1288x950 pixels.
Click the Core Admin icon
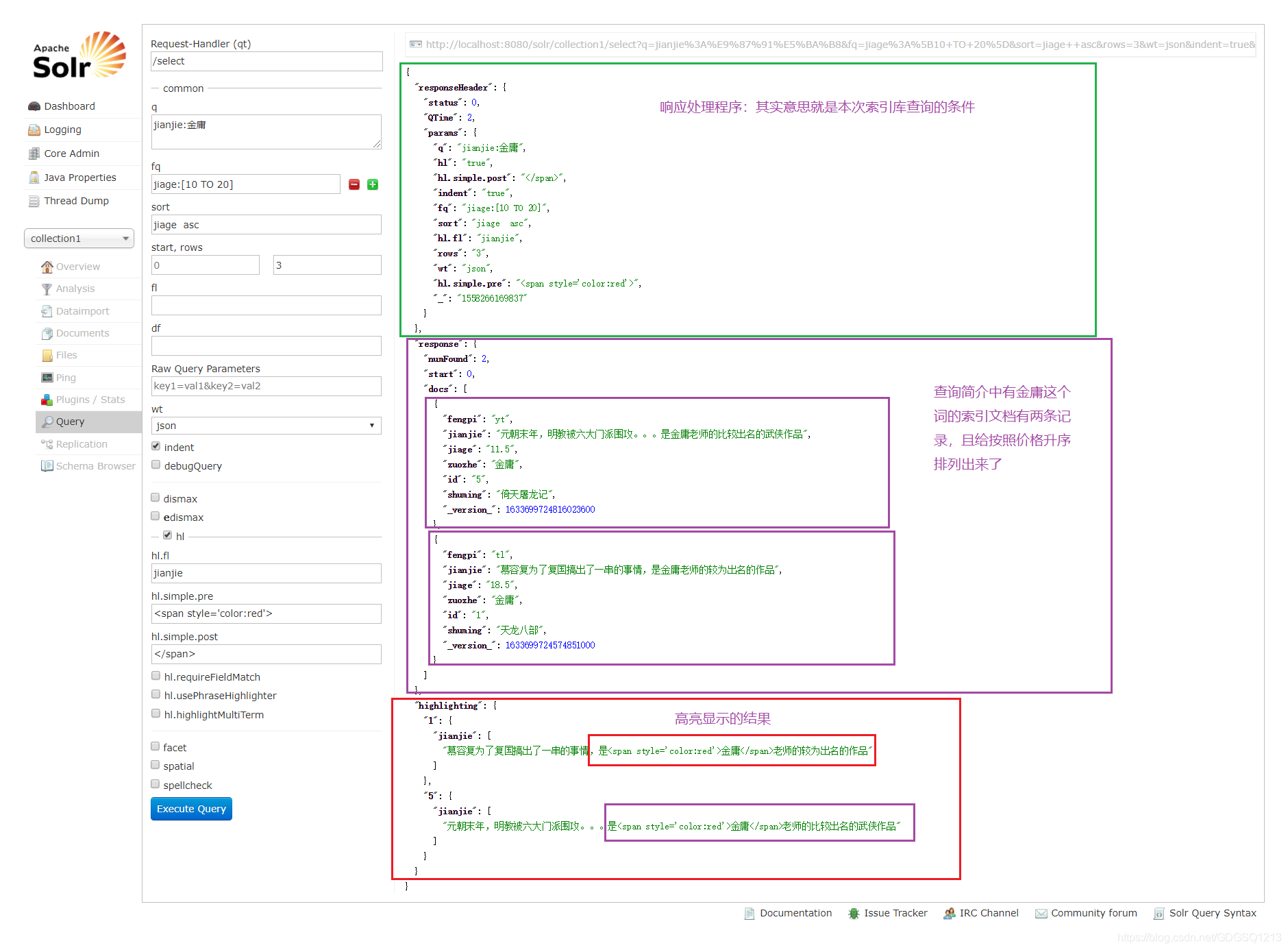click(34, 154)
